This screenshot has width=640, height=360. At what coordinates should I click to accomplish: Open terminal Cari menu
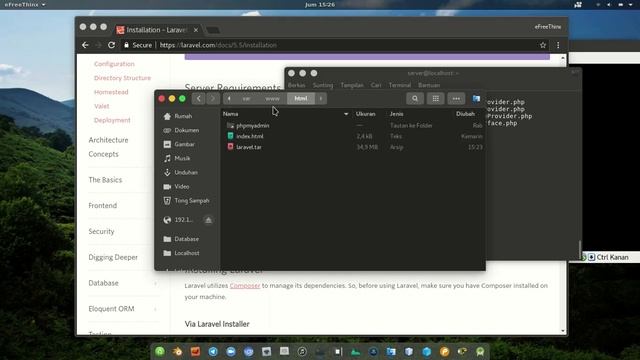(376, 85)
